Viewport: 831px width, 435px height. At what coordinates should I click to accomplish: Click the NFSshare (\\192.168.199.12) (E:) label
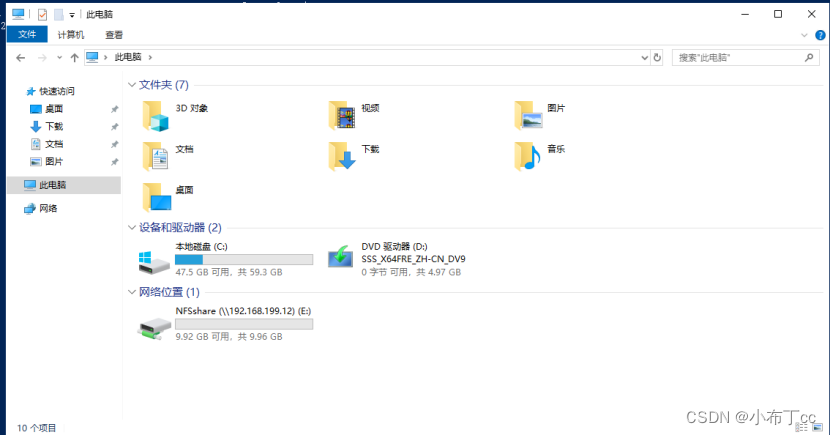[x=243, y=311]
